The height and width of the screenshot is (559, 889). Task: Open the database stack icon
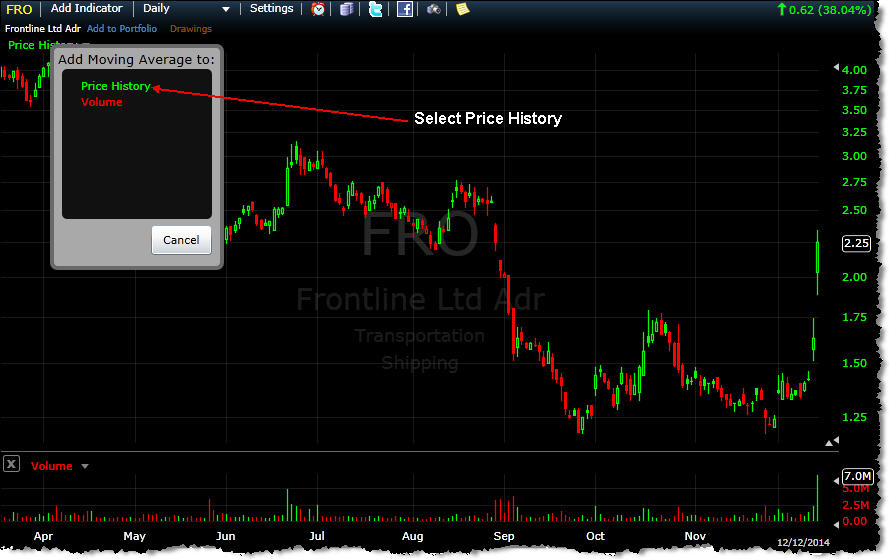[346, 9]
